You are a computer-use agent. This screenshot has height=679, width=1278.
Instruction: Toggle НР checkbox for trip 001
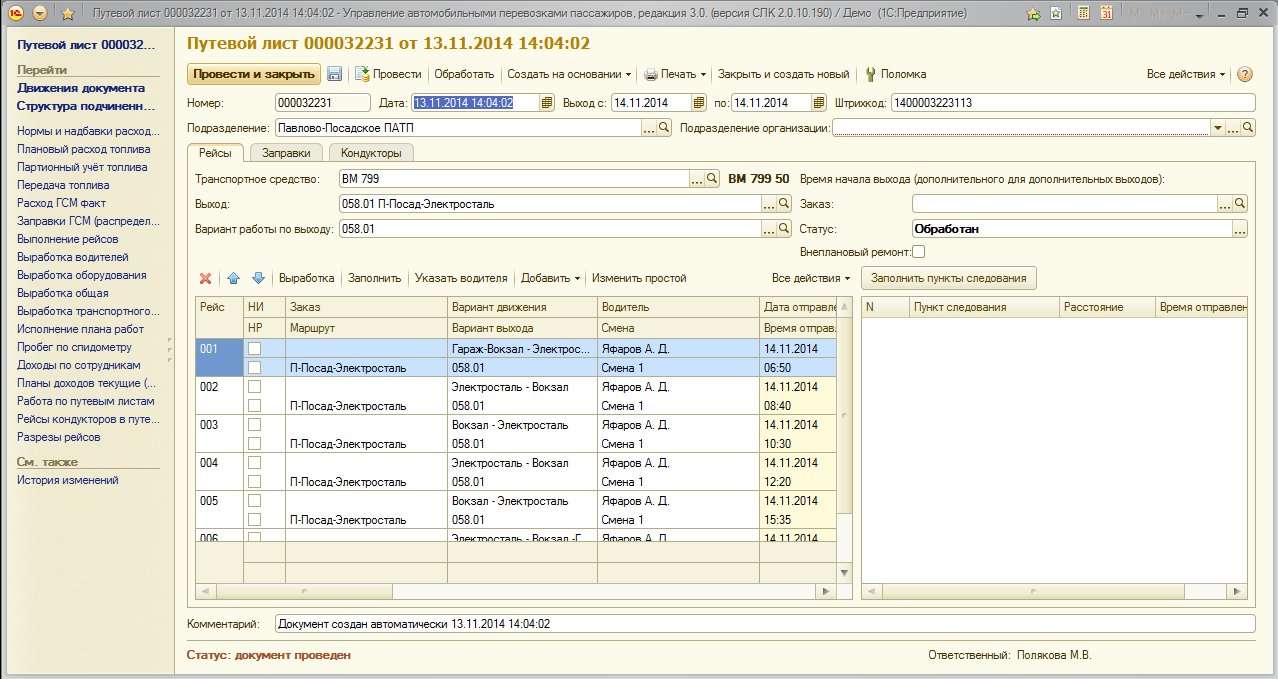[x=254, y=368]
